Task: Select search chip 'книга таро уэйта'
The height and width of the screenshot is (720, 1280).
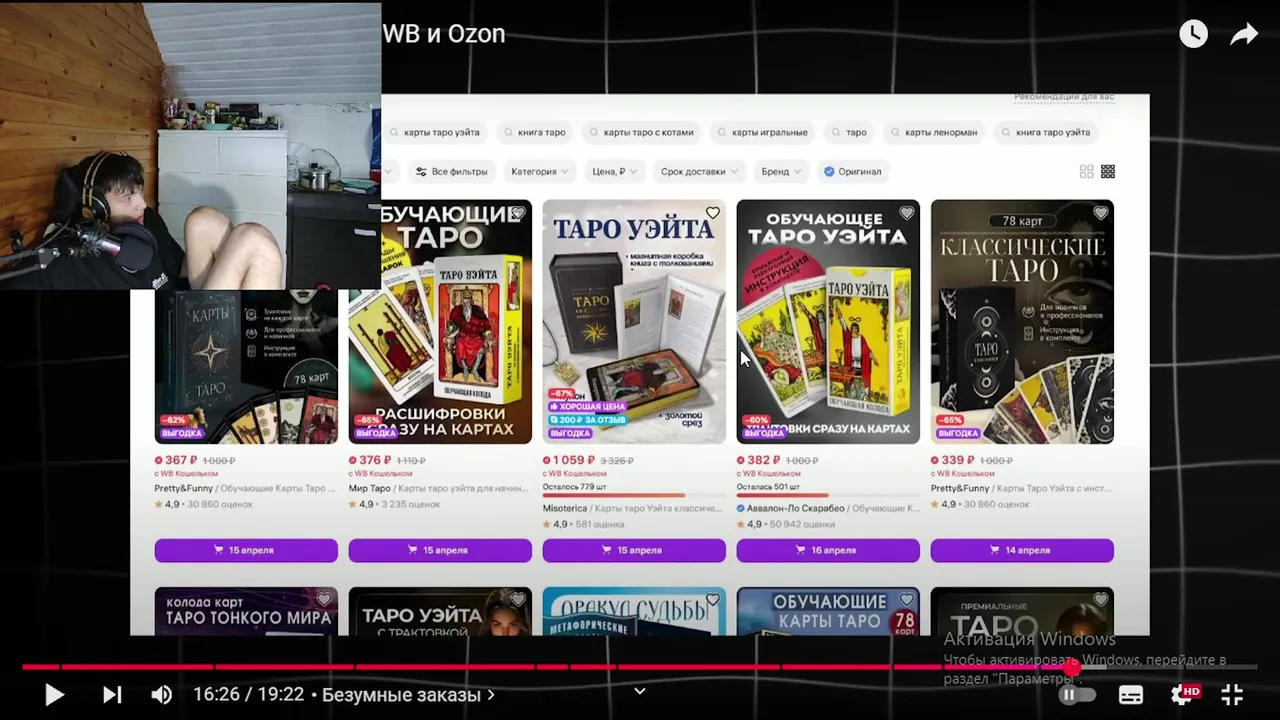Action: point(1046,132)
